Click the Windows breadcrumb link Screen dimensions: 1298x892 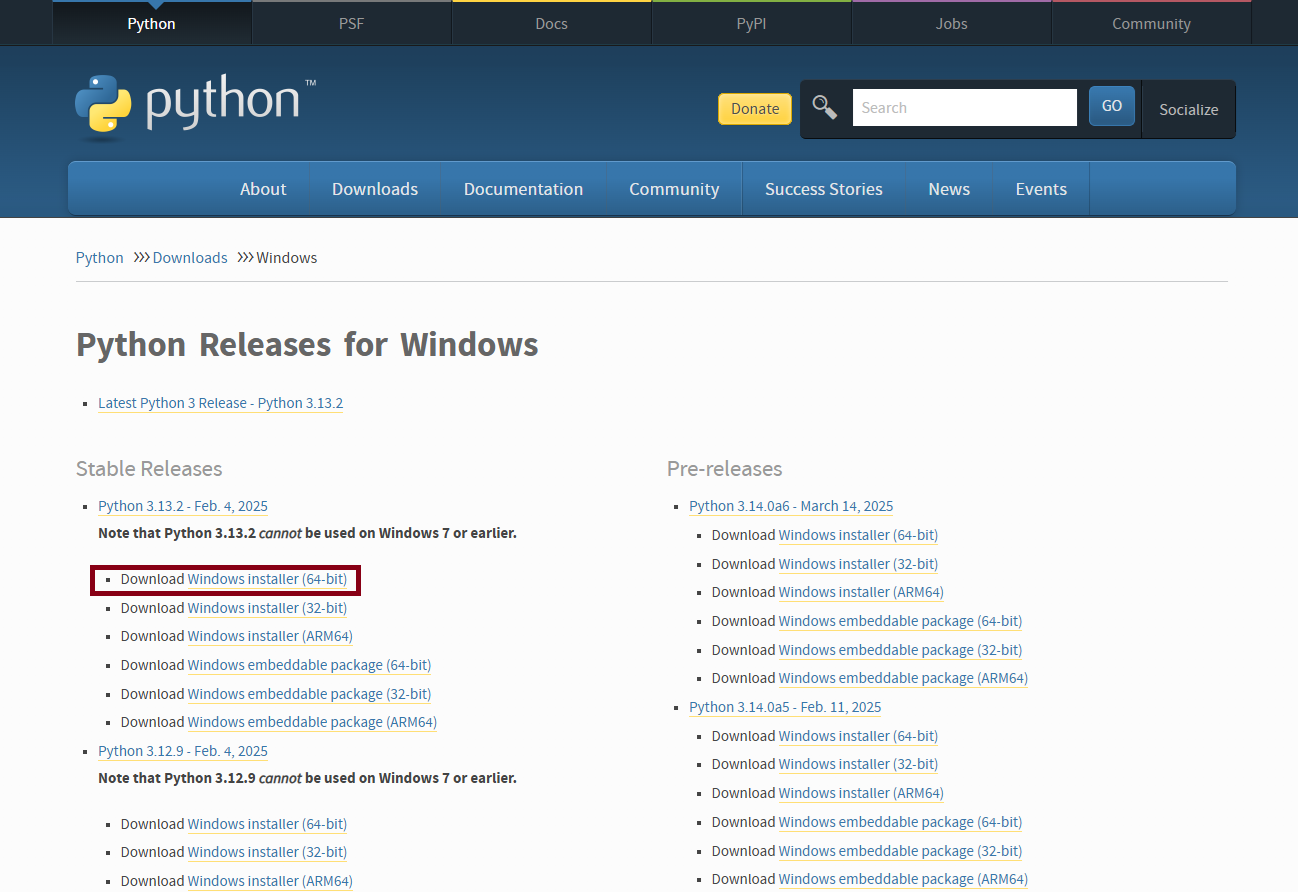point(286,257)
